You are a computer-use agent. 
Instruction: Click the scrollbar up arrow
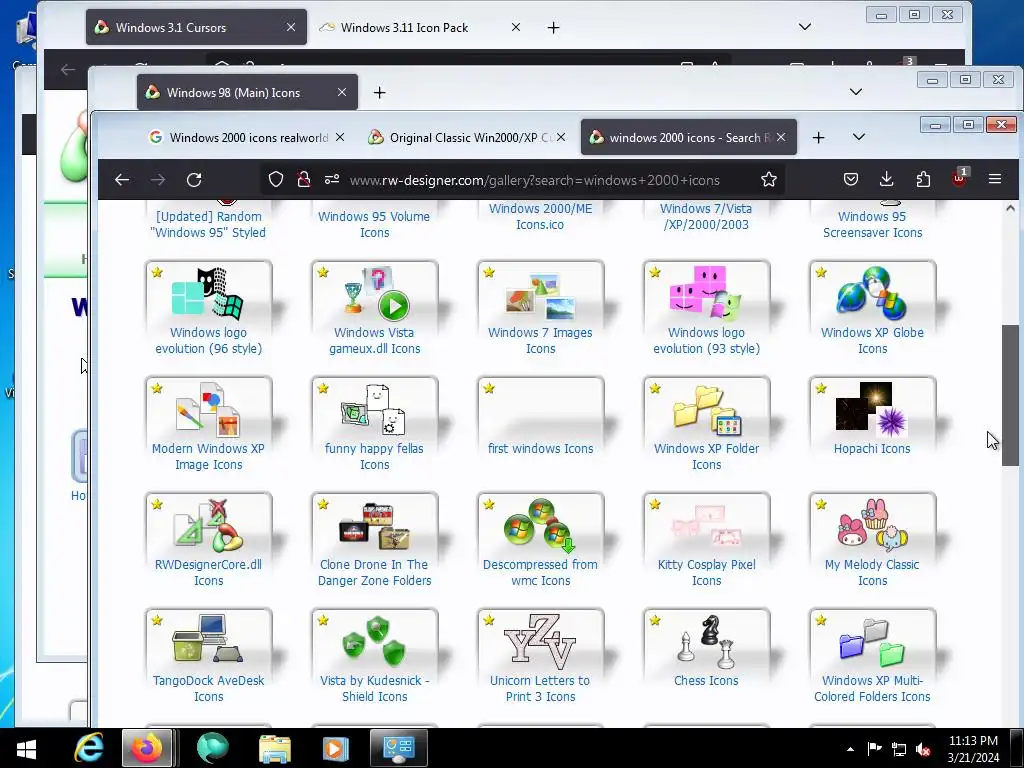[x=1010, y=209]
